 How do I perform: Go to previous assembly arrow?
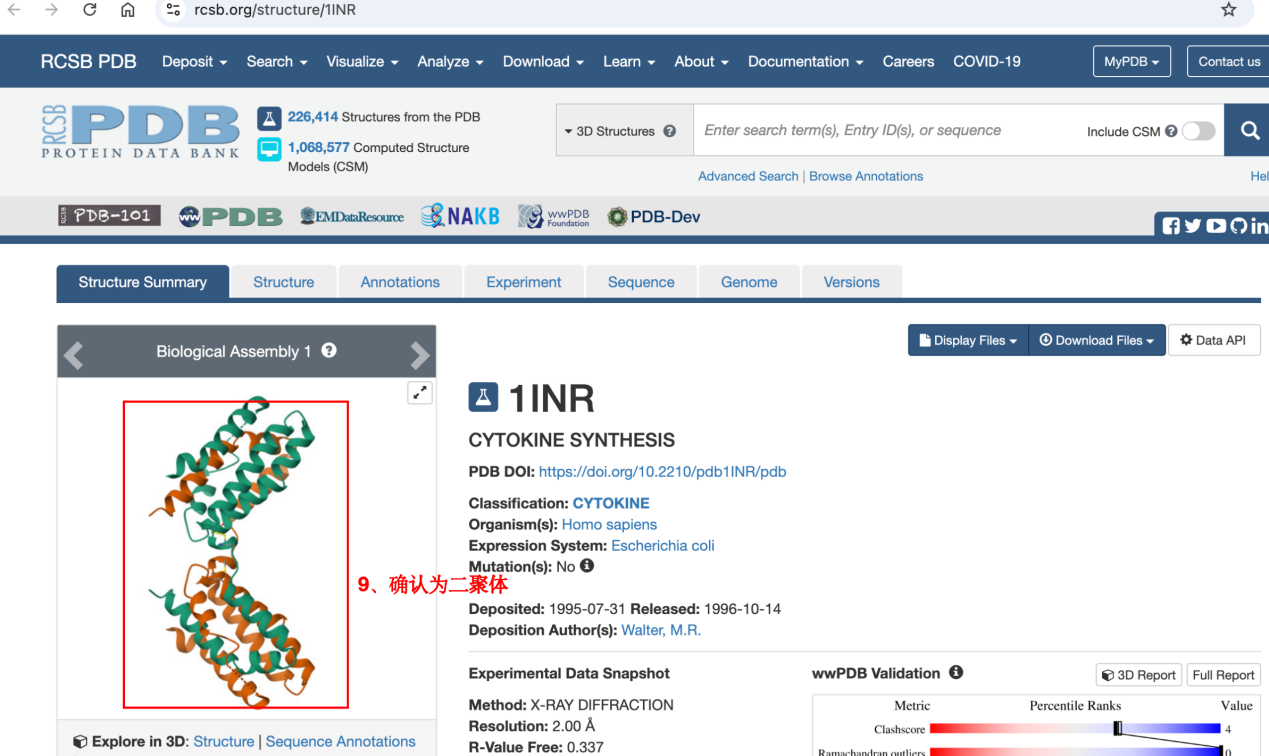[74, 354]
